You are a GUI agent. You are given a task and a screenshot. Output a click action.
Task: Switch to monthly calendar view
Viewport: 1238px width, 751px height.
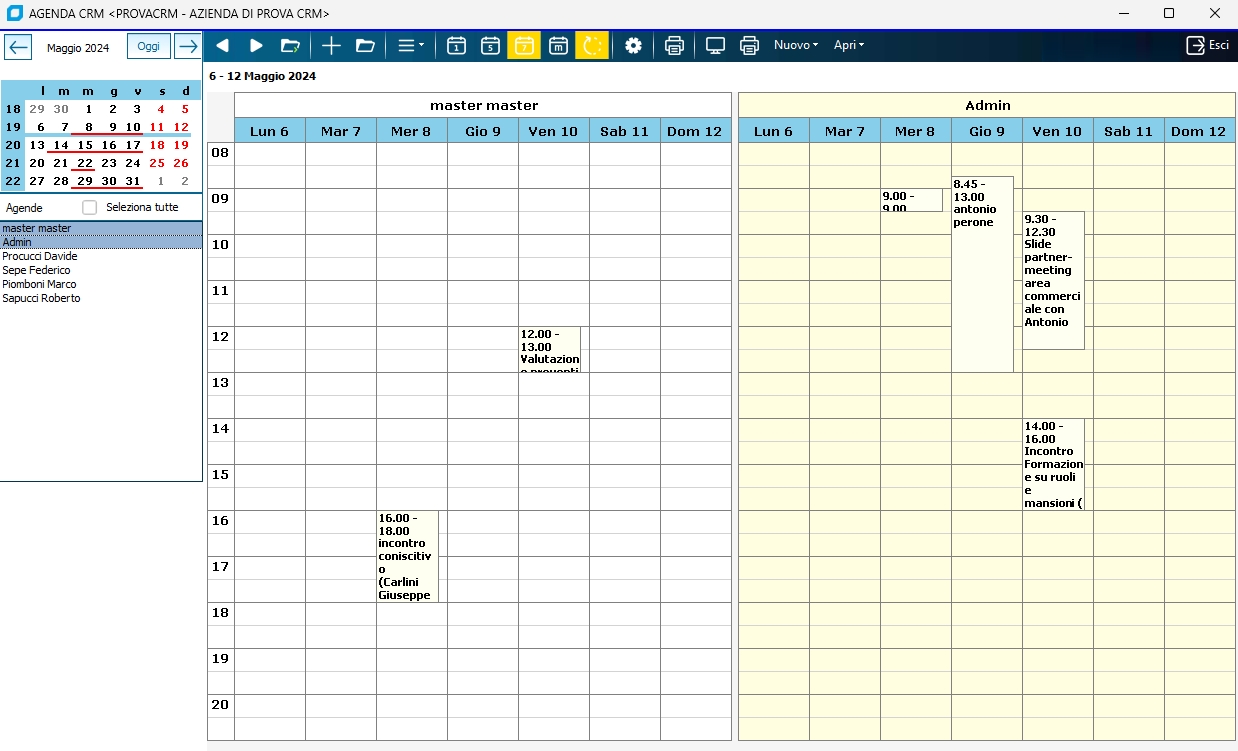559,45
